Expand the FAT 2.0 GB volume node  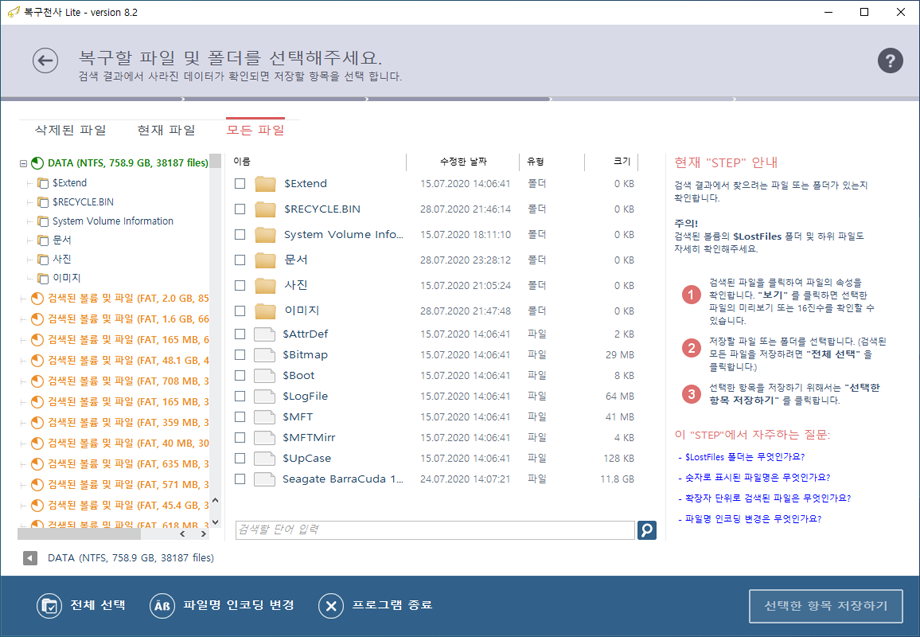pos(23,299)
